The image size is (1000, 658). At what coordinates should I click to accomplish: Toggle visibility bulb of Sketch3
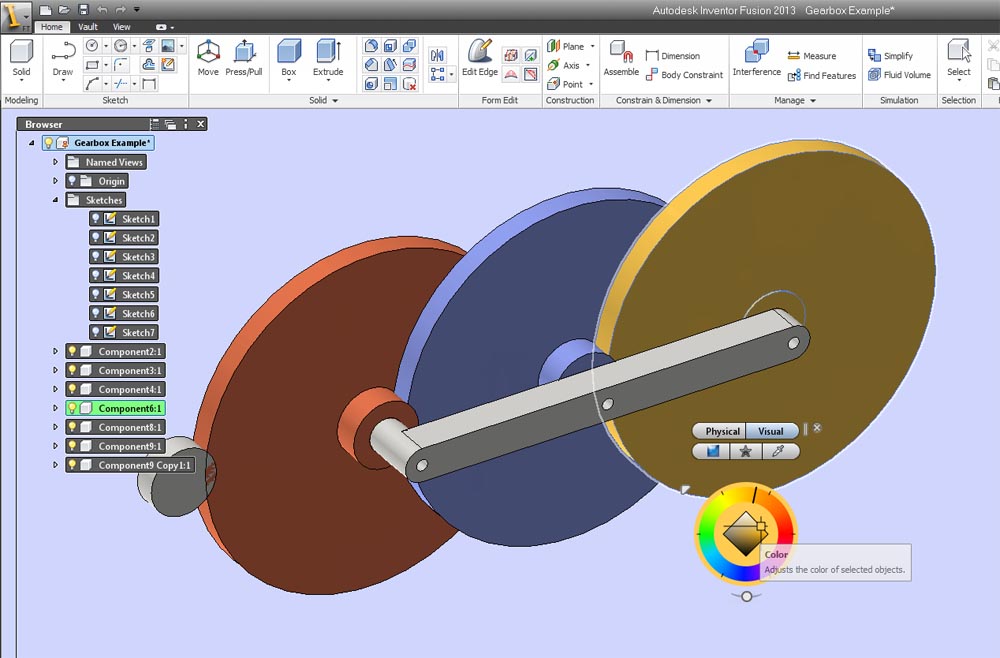[96, 256]
